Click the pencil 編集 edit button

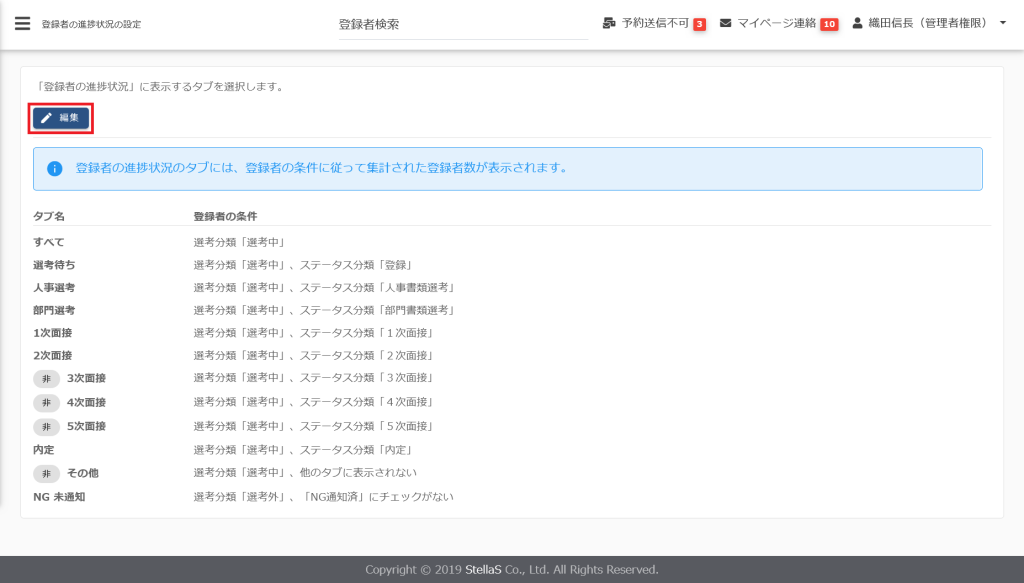coord(61,118)
